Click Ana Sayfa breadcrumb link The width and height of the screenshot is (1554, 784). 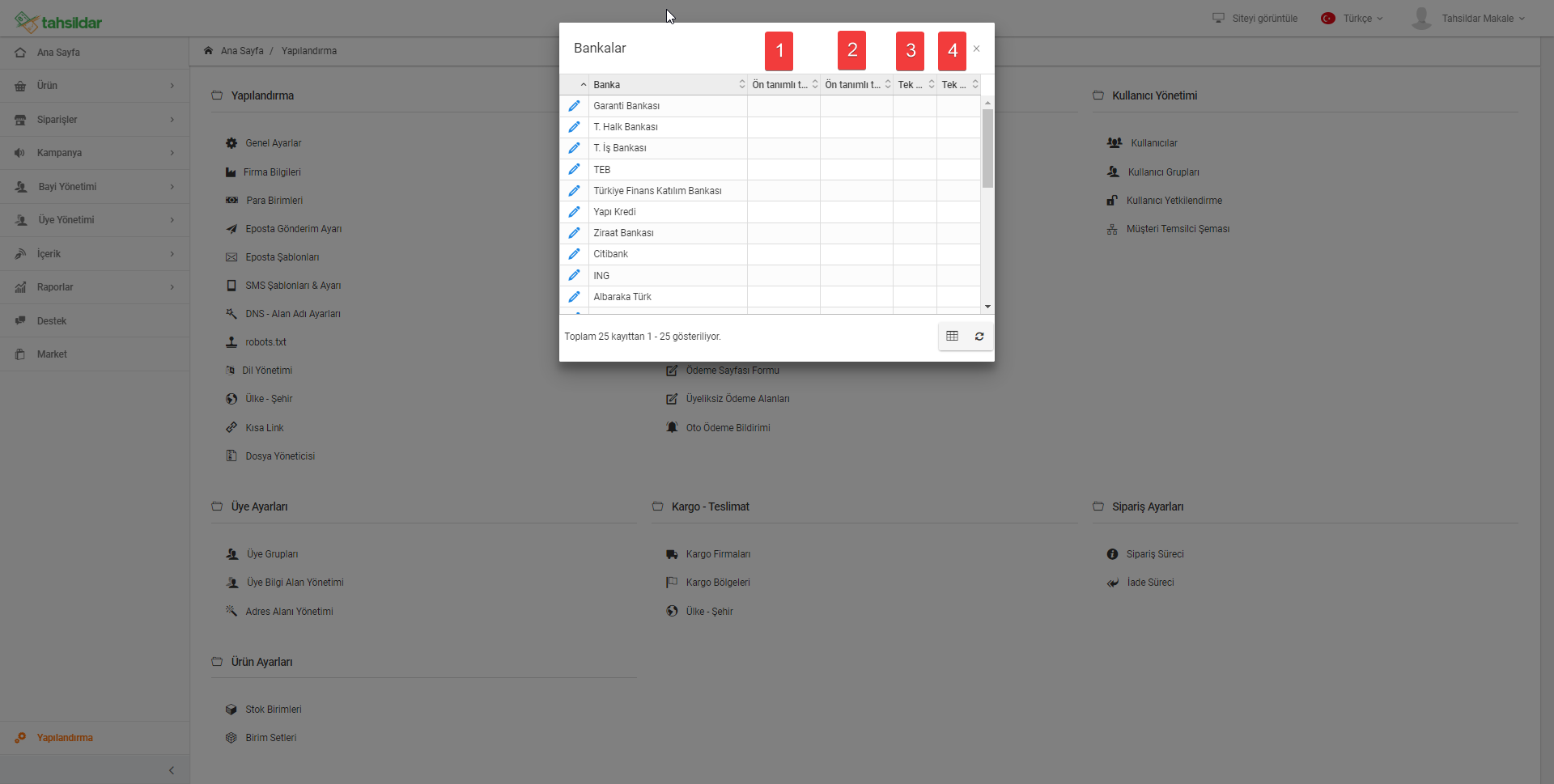coord(242,51)
